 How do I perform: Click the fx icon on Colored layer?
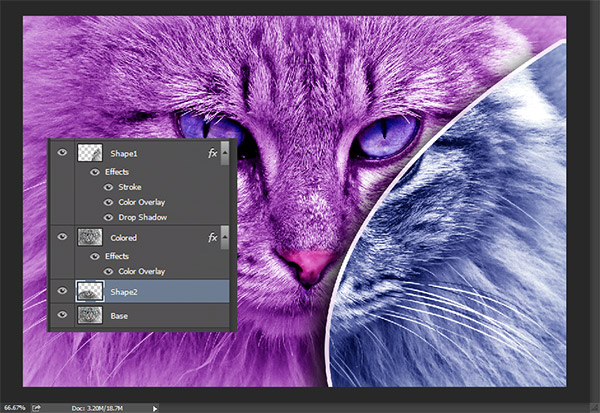point(212,238)
